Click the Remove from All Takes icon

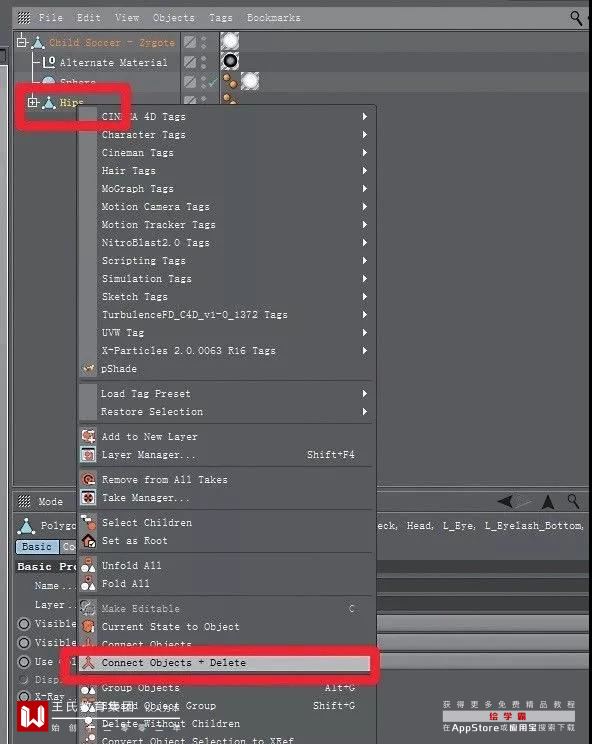coord(88,479)
